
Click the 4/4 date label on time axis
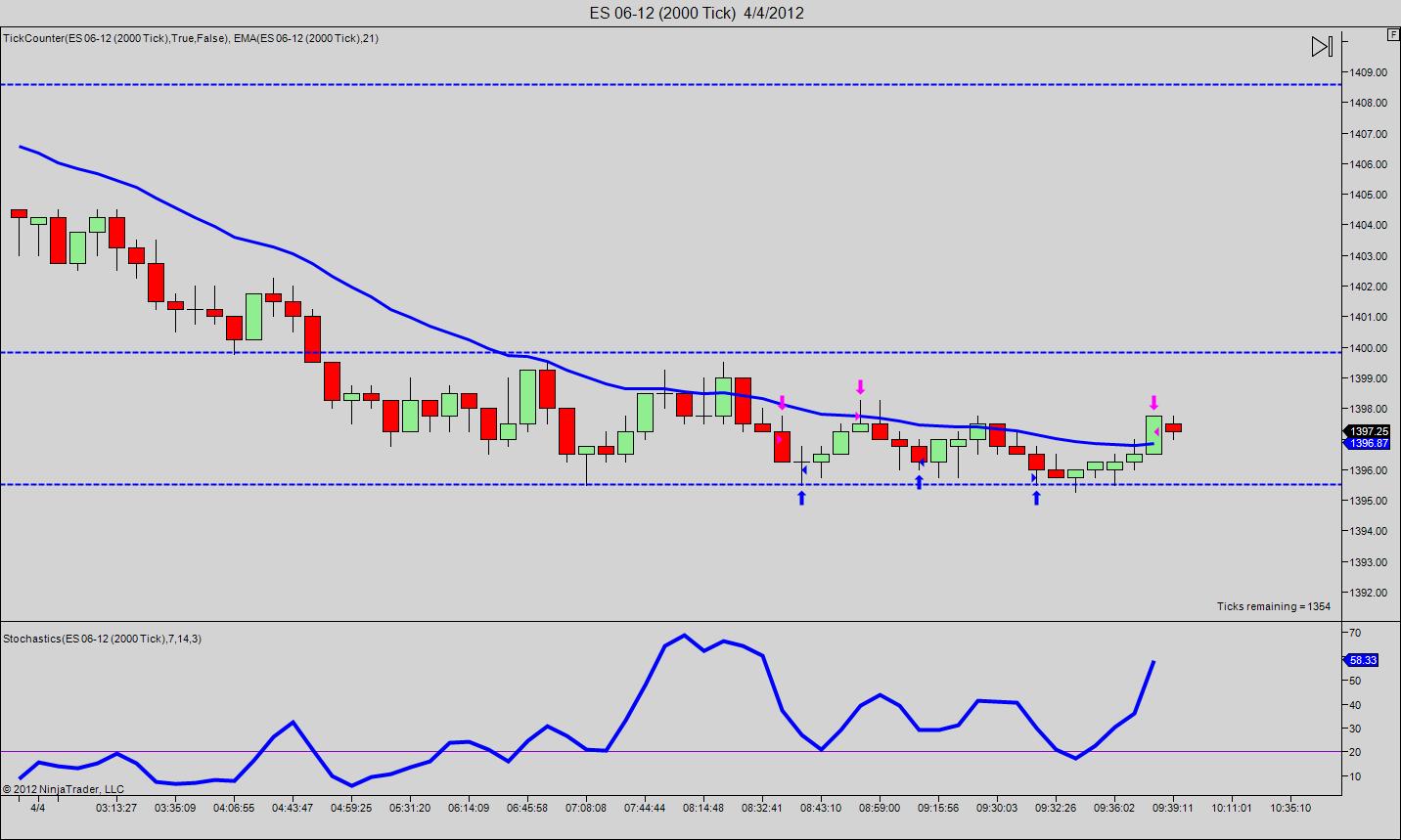pyautogui.click(x=37, y=808)
